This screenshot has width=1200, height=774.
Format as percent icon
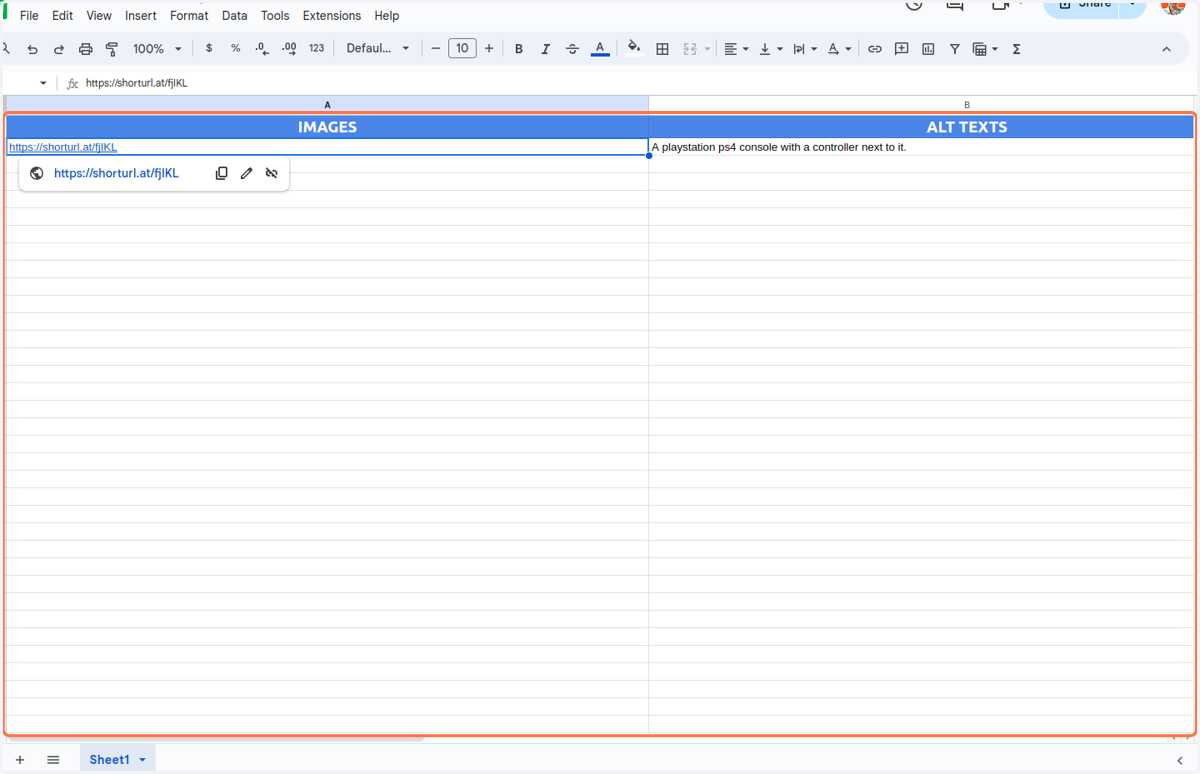coord(235,48)
